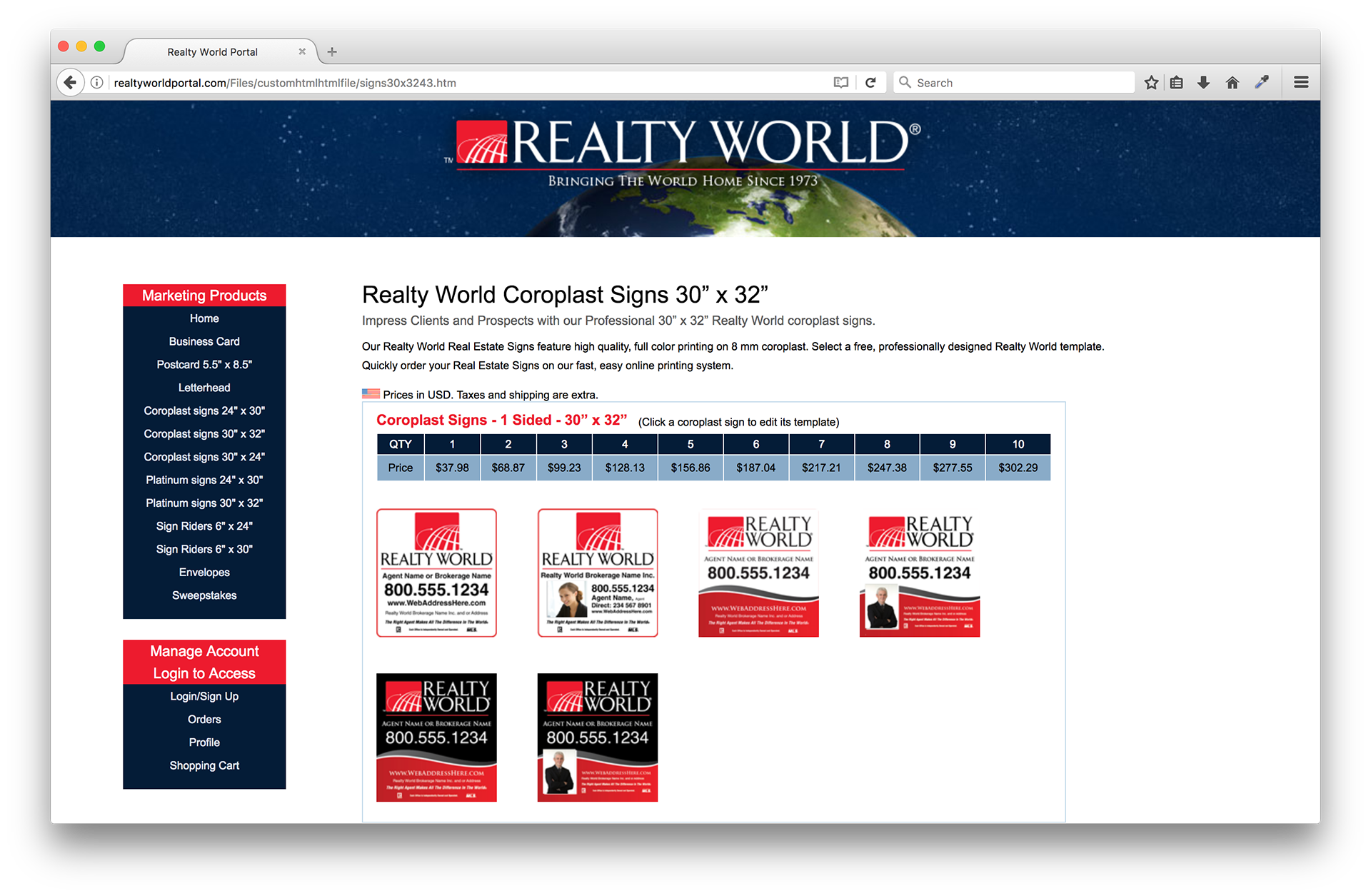Image resolution: width=1371 pixels, height=896 pixels.
Task: Click the US flag icon by prices
Action: pos(371,394)
